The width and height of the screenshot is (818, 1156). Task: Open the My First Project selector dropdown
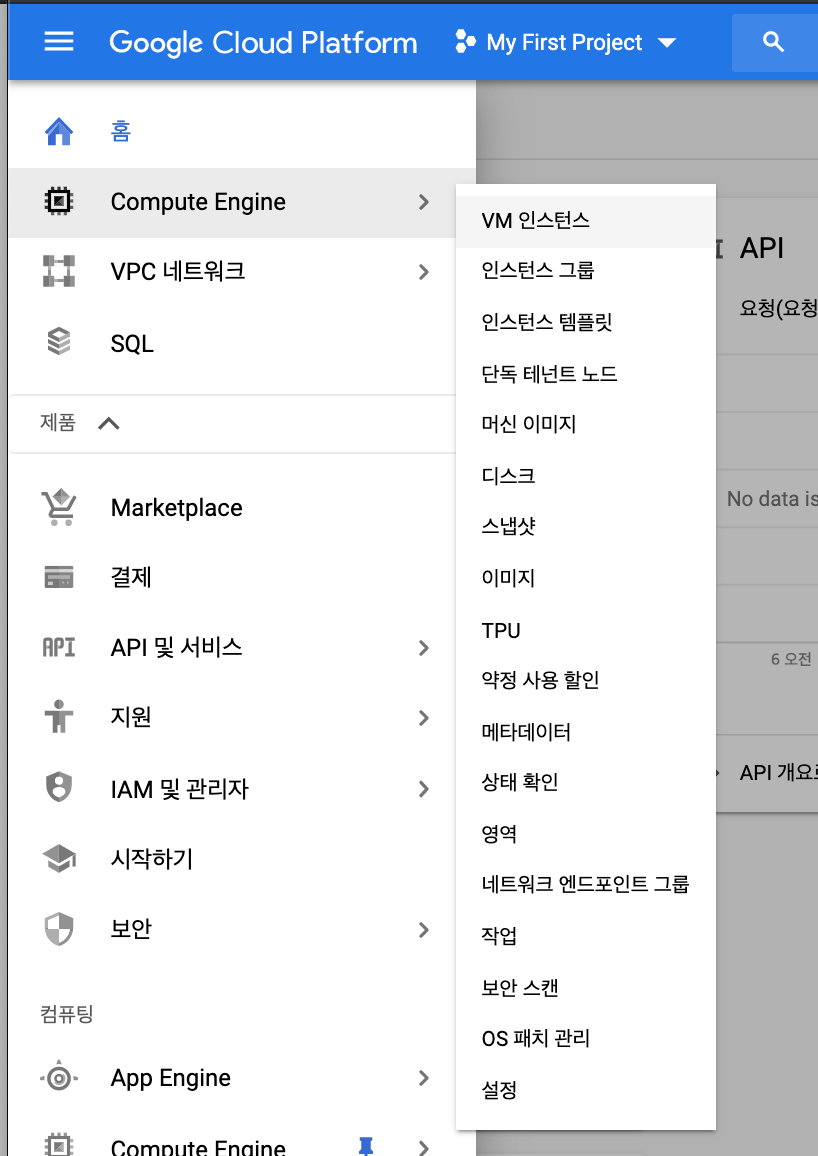pyautogui.click(x=565, y=42)
